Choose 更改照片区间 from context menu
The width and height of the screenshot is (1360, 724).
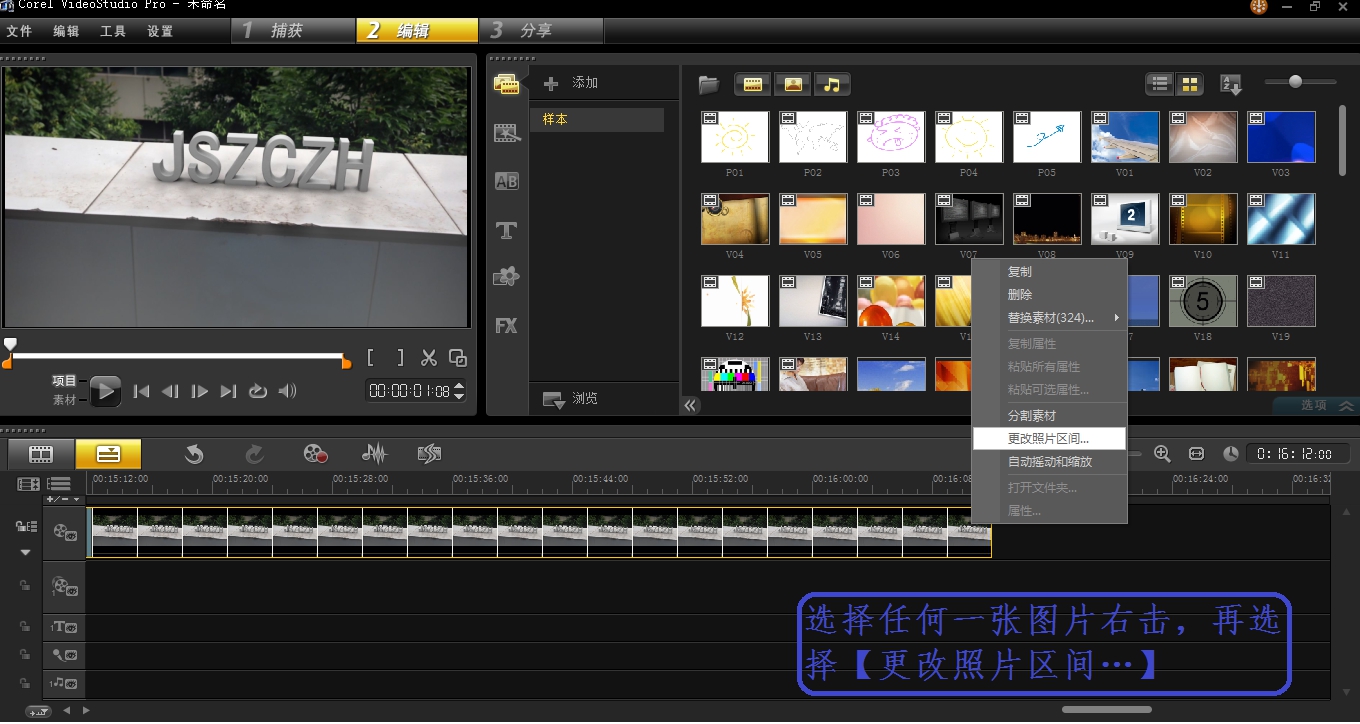point(1049,438)
